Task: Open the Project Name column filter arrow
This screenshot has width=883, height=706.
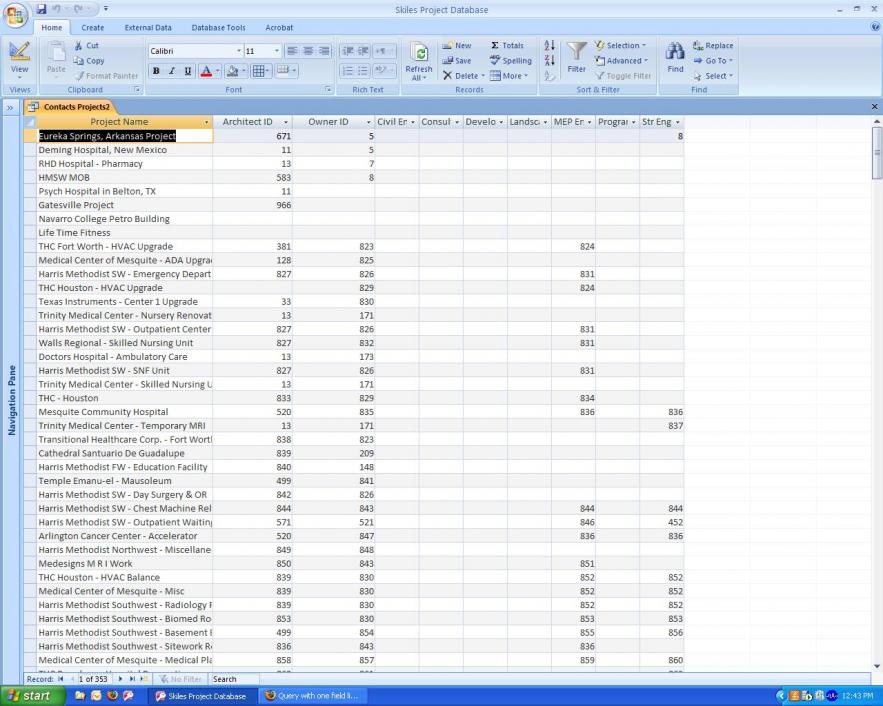Action: point(206,122)
